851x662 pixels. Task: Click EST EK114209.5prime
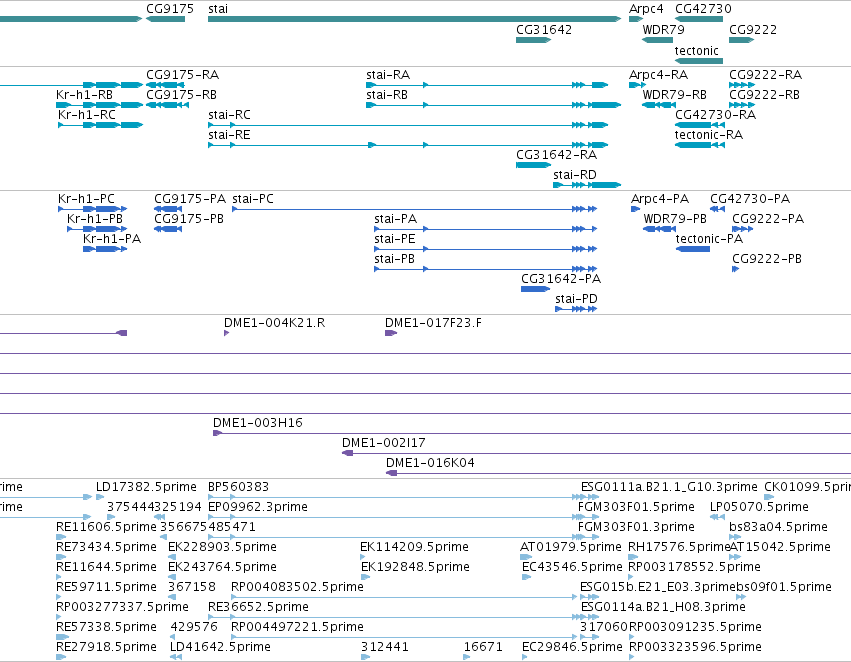coord(363,557)
